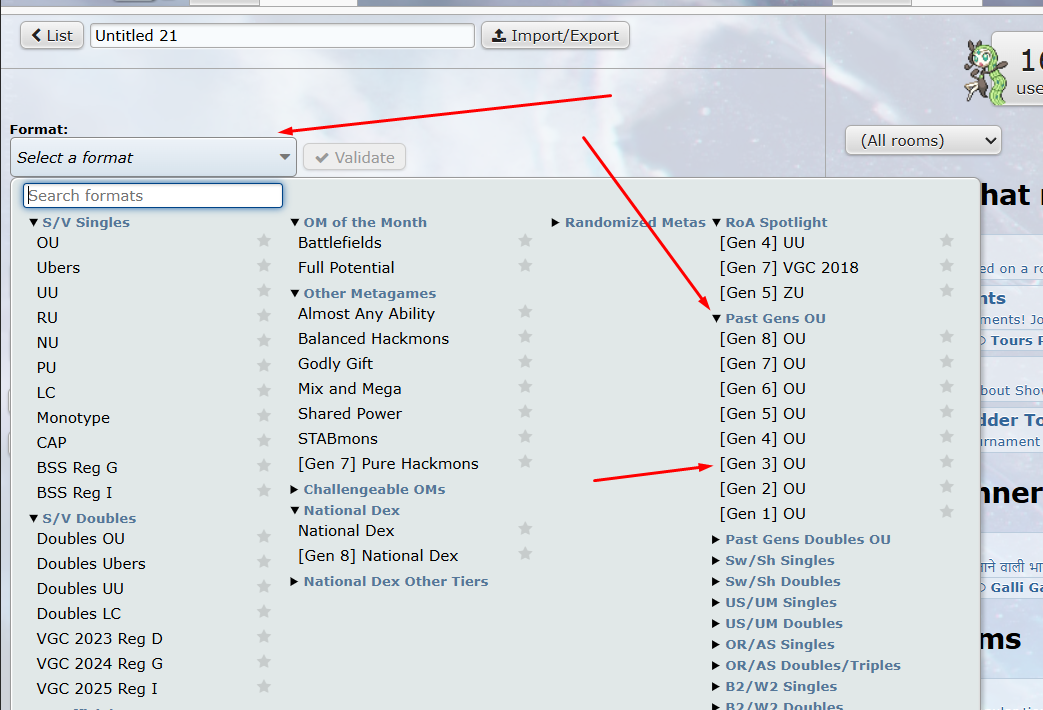Focus the Search formats field
This screenshot has width=1043, height=710.
[x=153, y=196]
